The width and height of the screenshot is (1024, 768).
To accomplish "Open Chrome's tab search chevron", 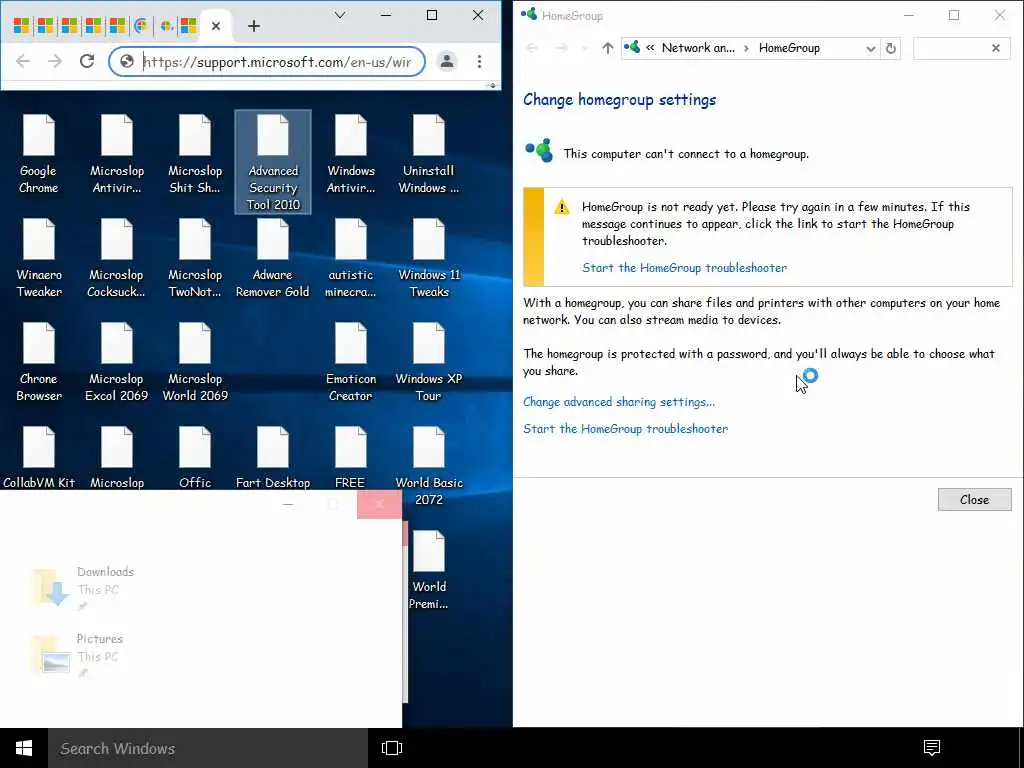I will tap(340, 15).
